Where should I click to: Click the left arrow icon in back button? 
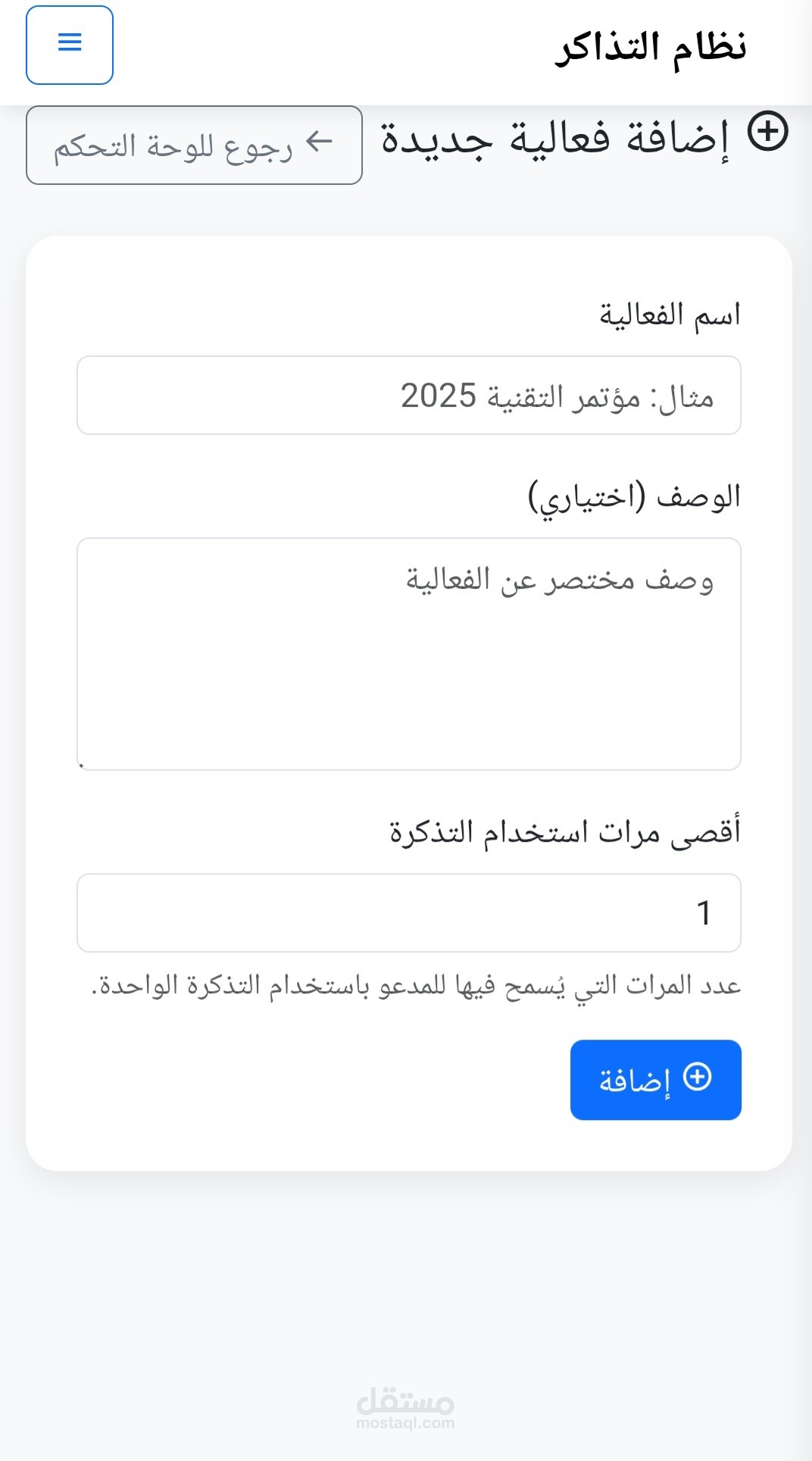click(x=319, y=141)
